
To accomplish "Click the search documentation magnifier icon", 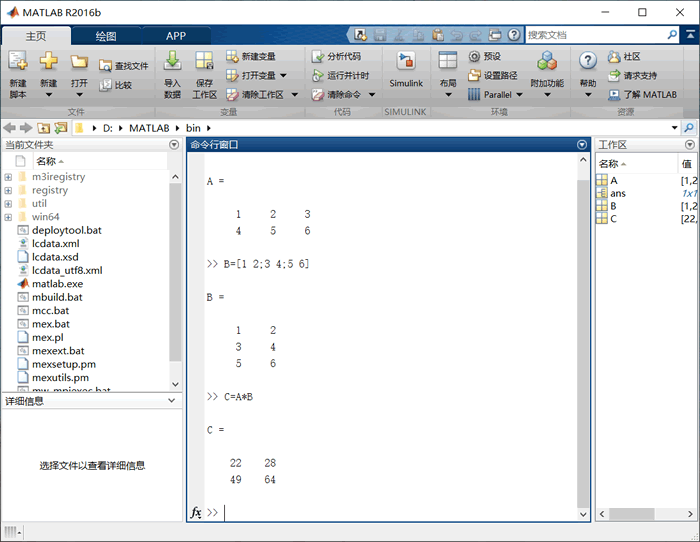I will (672, 35).
